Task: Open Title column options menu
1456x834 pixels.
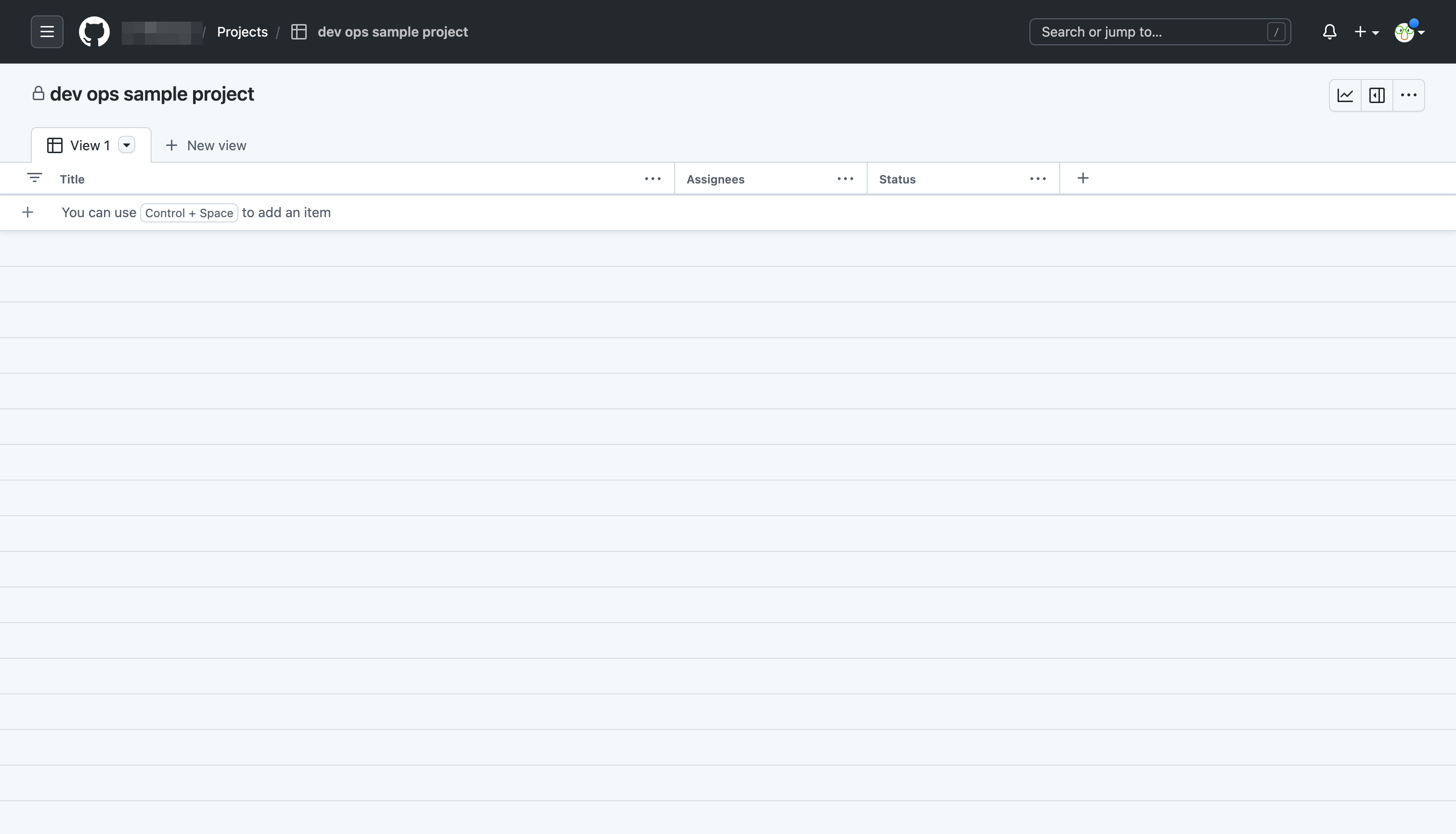Action: (x=652, y=179)
